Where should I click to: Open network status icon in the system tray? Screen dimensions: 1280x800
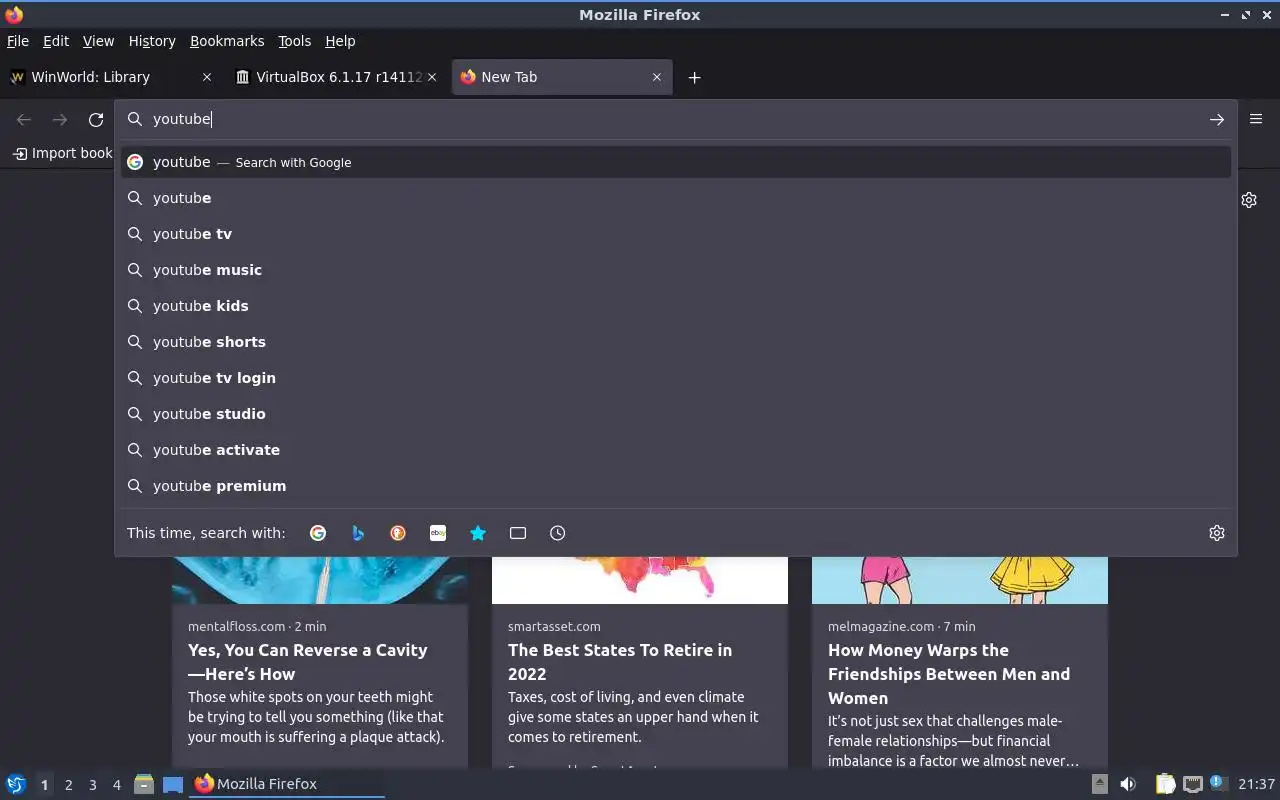(x=1192, y=784)
